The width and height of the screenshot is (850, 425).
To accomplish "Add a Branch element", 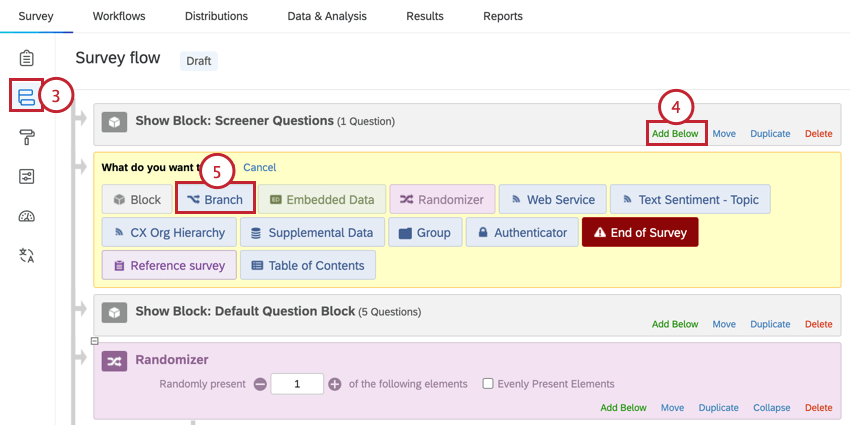I will pyautogui.click(x=215, y=199).
